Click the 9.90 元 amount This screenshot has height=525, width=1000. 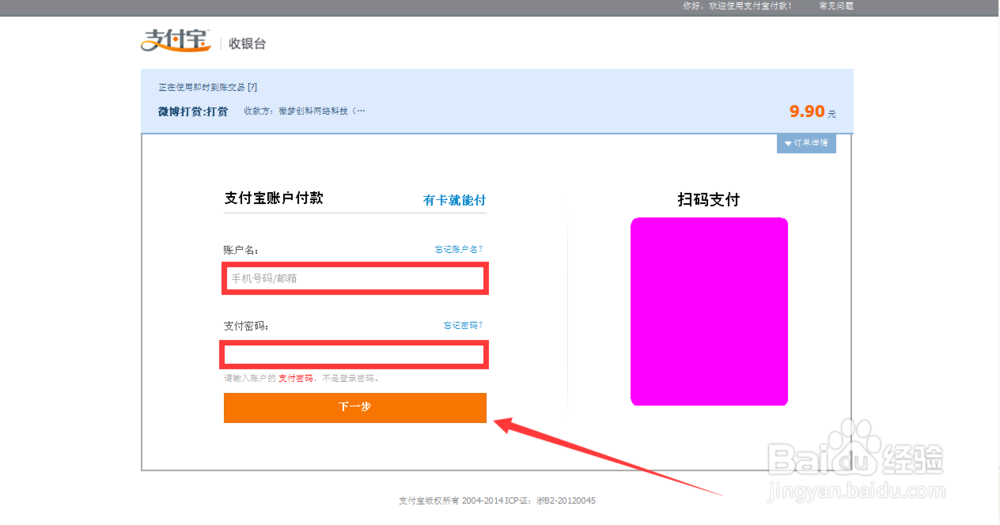[812, 112]
